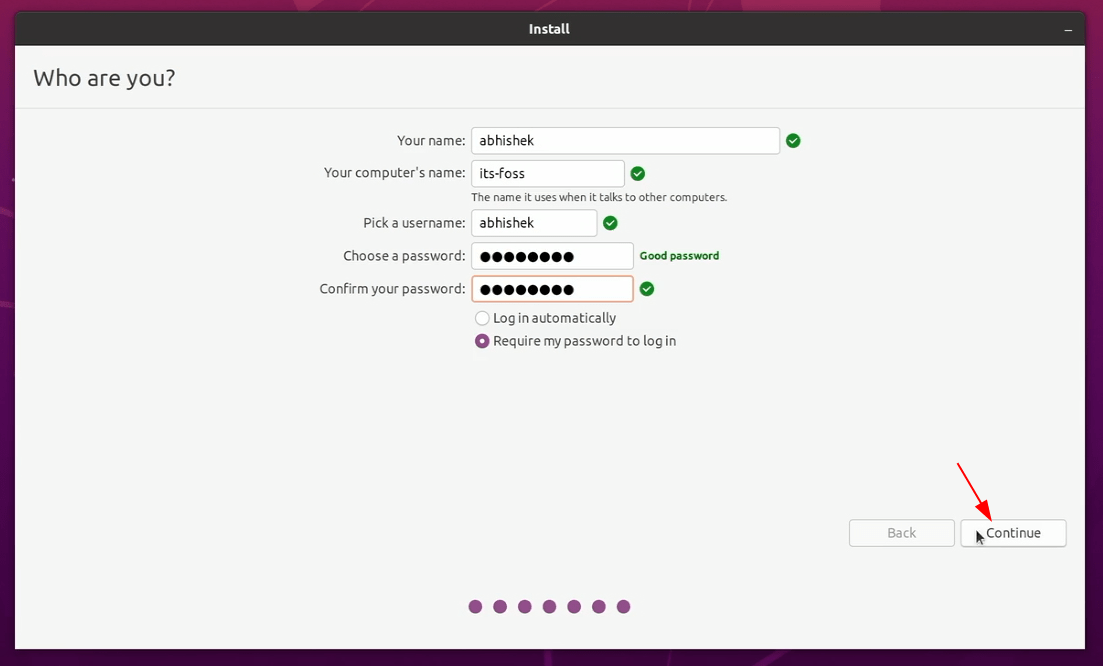The width and height of the screenshot is (1103, 666).
Task: Click the greyed-out Back button
Action: click(x=901, y=533)
